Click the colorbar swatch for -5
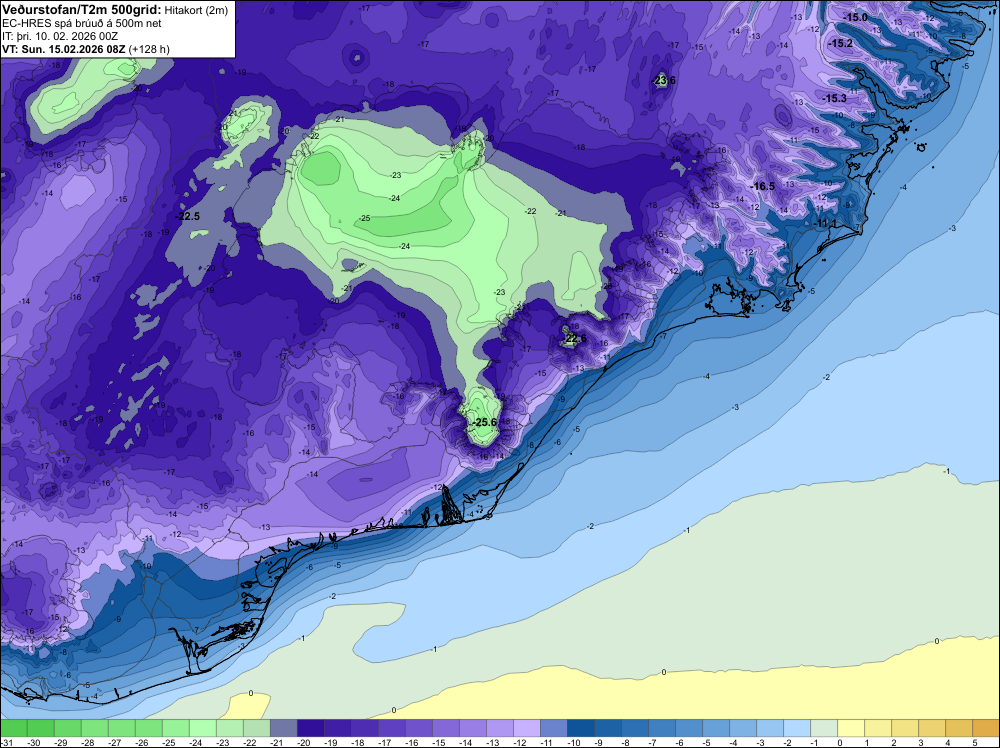This screenshot has height=748, width=1000. pyautogui.click(x=716, y=728)
